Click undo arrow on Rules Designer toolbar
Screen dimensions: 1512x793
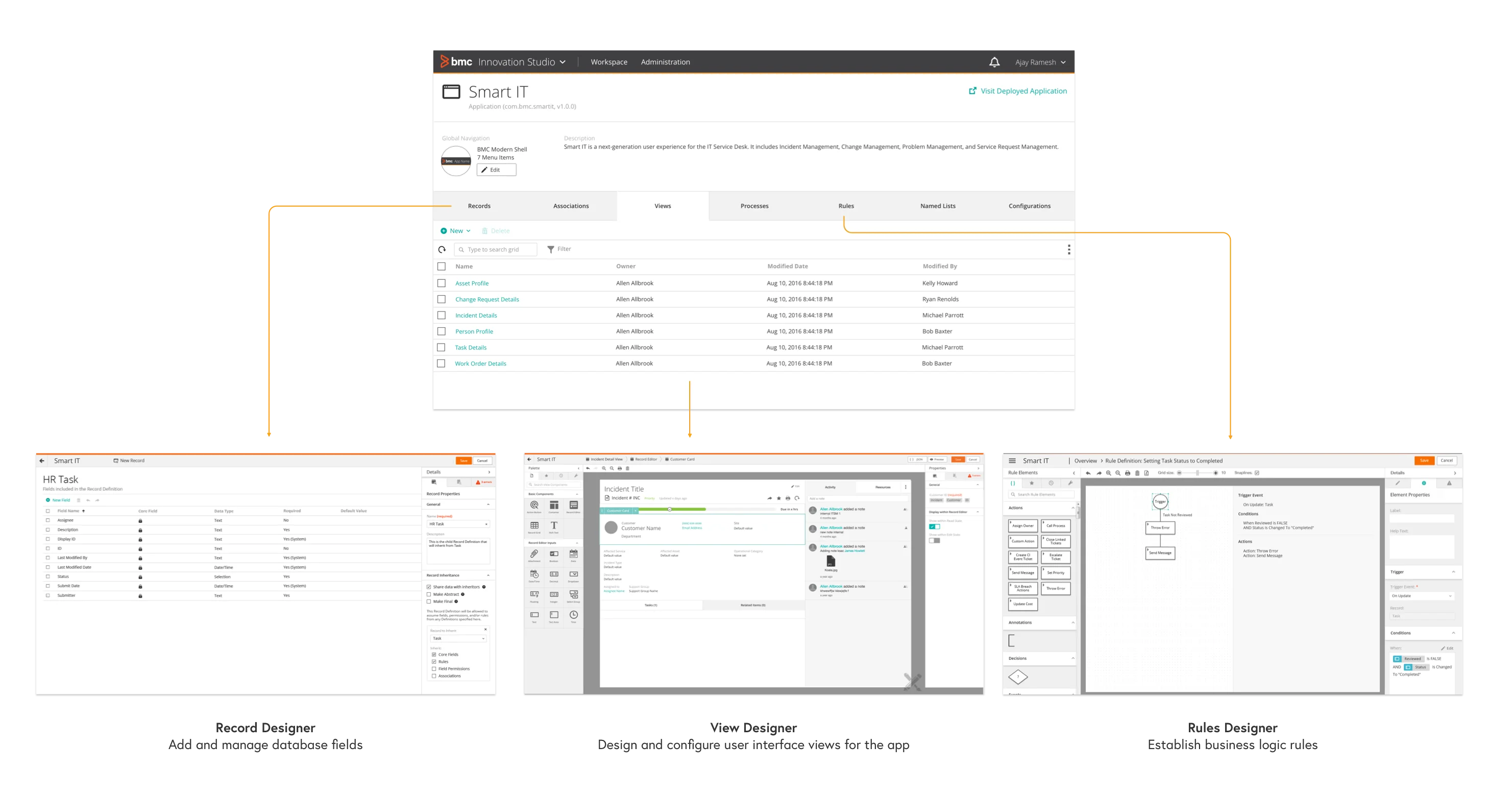click(x=1088, y=473)
